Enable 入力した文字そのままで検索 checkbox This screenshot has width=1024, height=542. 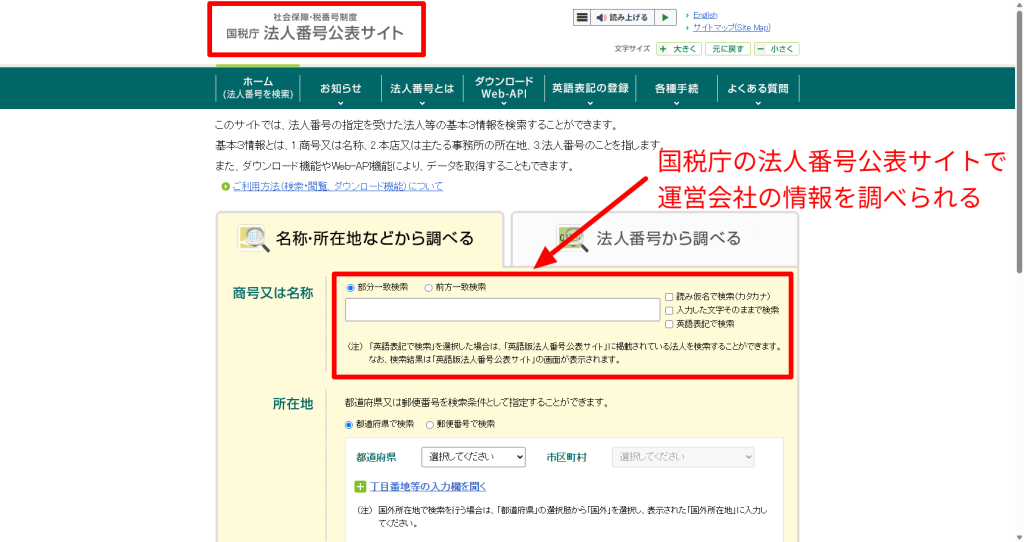click(x=669, y=311)
